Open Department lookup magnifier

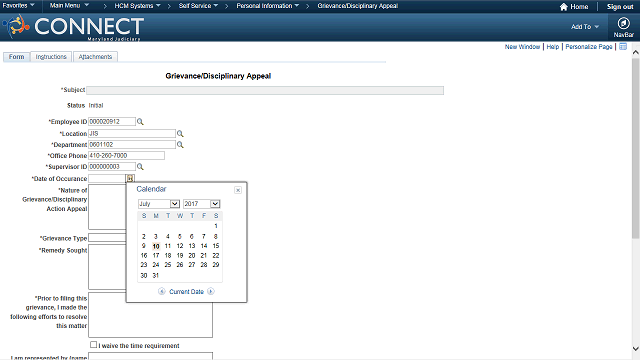(x=180, y=144)
